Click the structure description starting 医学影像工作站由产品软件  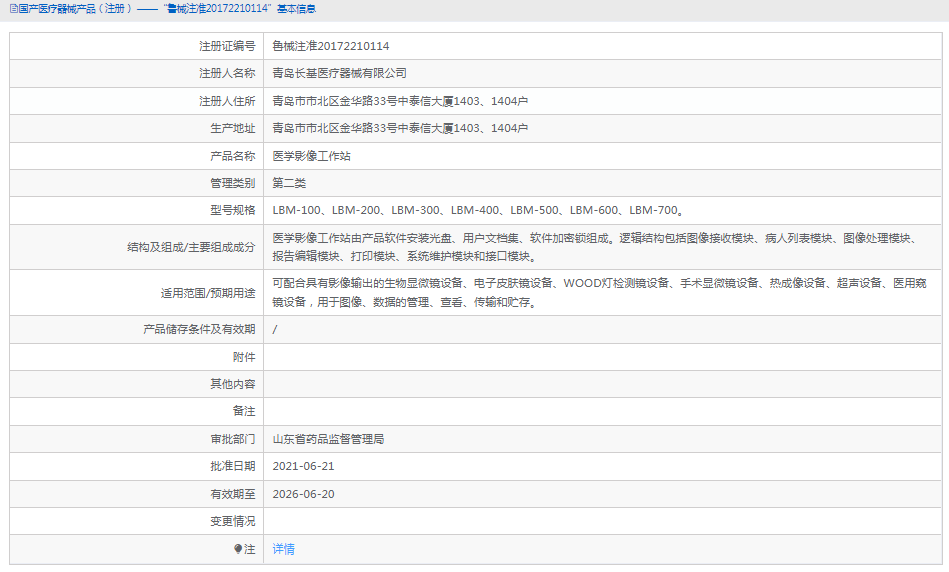click(596, 247)
